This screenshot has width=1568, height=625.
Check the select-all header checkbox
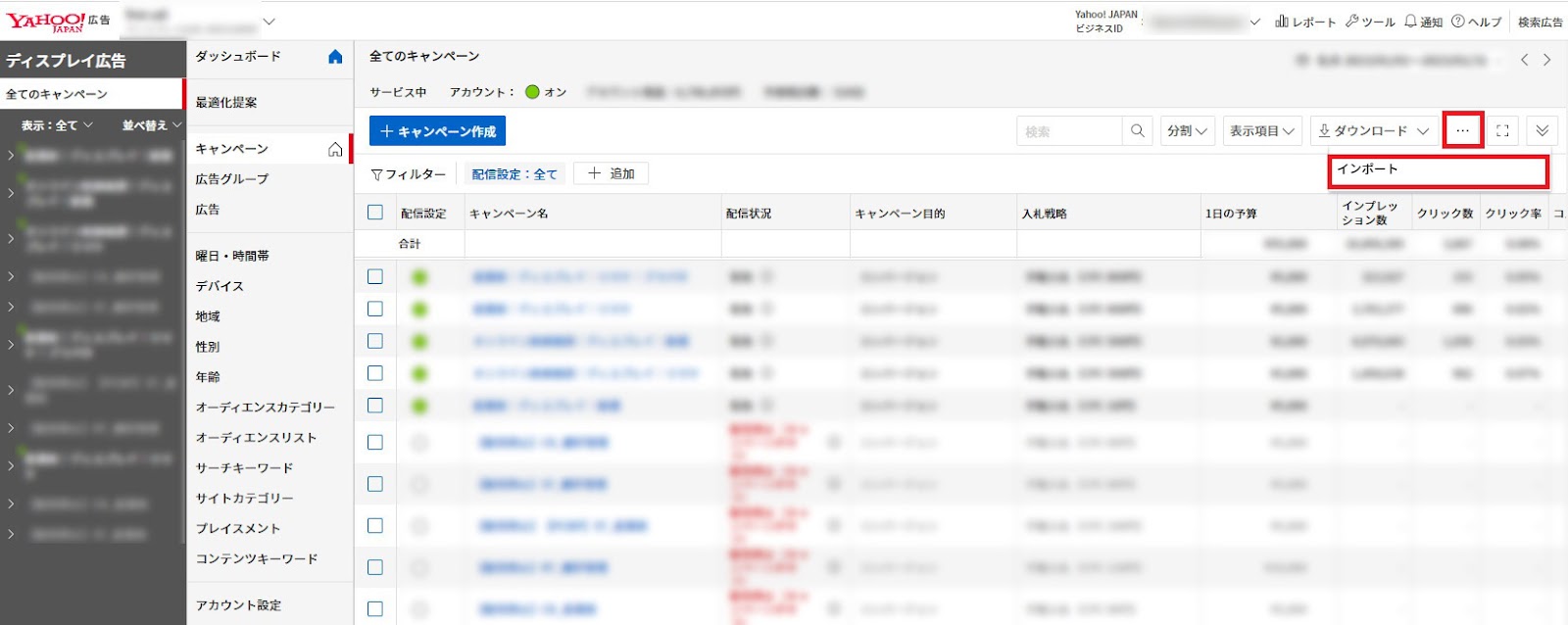pyautogui.click(x=375, y=213)
